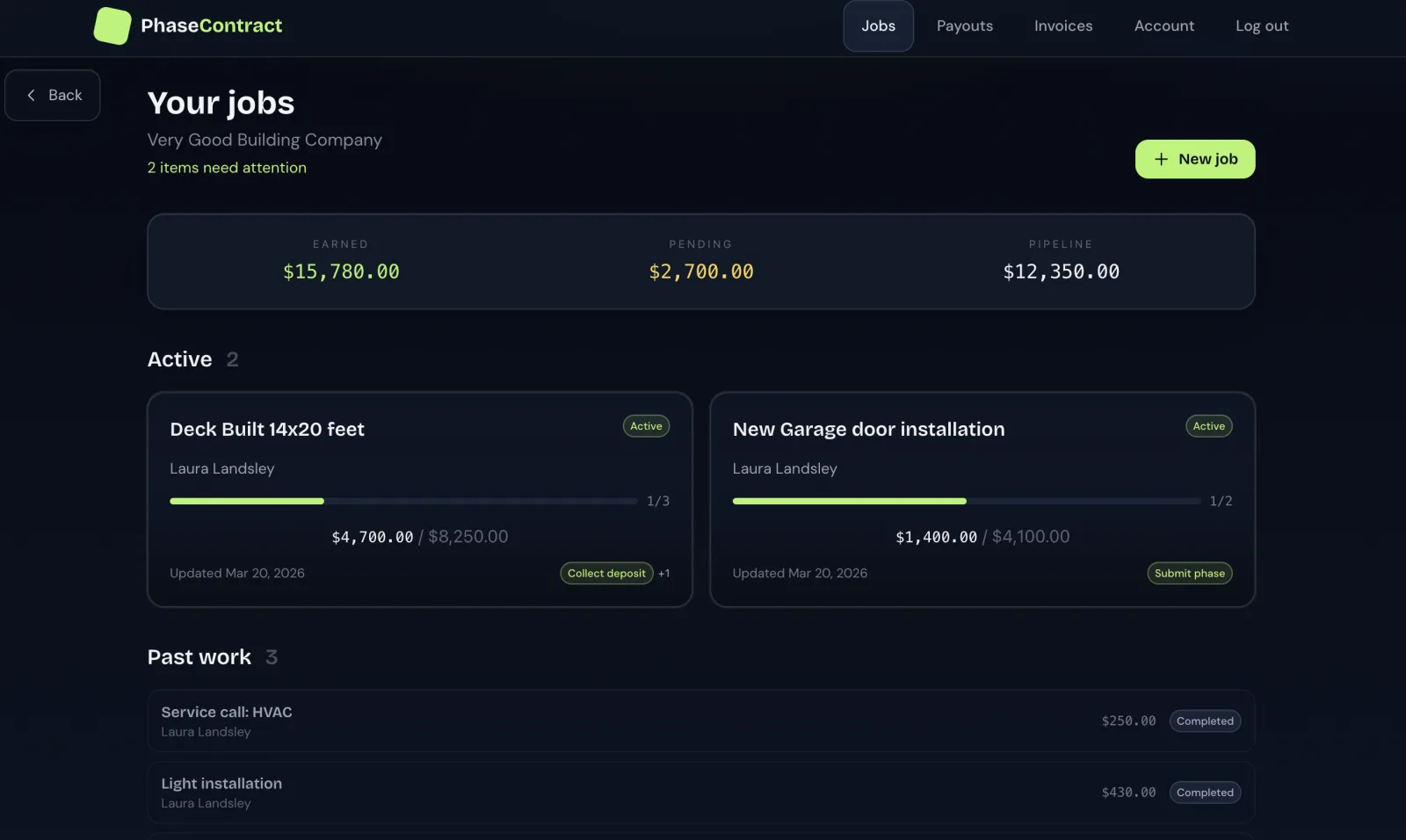Go to the Invoices page
Viewport: 1406px width, 840px height.
pyautogui.click(x=1062, y=26)
